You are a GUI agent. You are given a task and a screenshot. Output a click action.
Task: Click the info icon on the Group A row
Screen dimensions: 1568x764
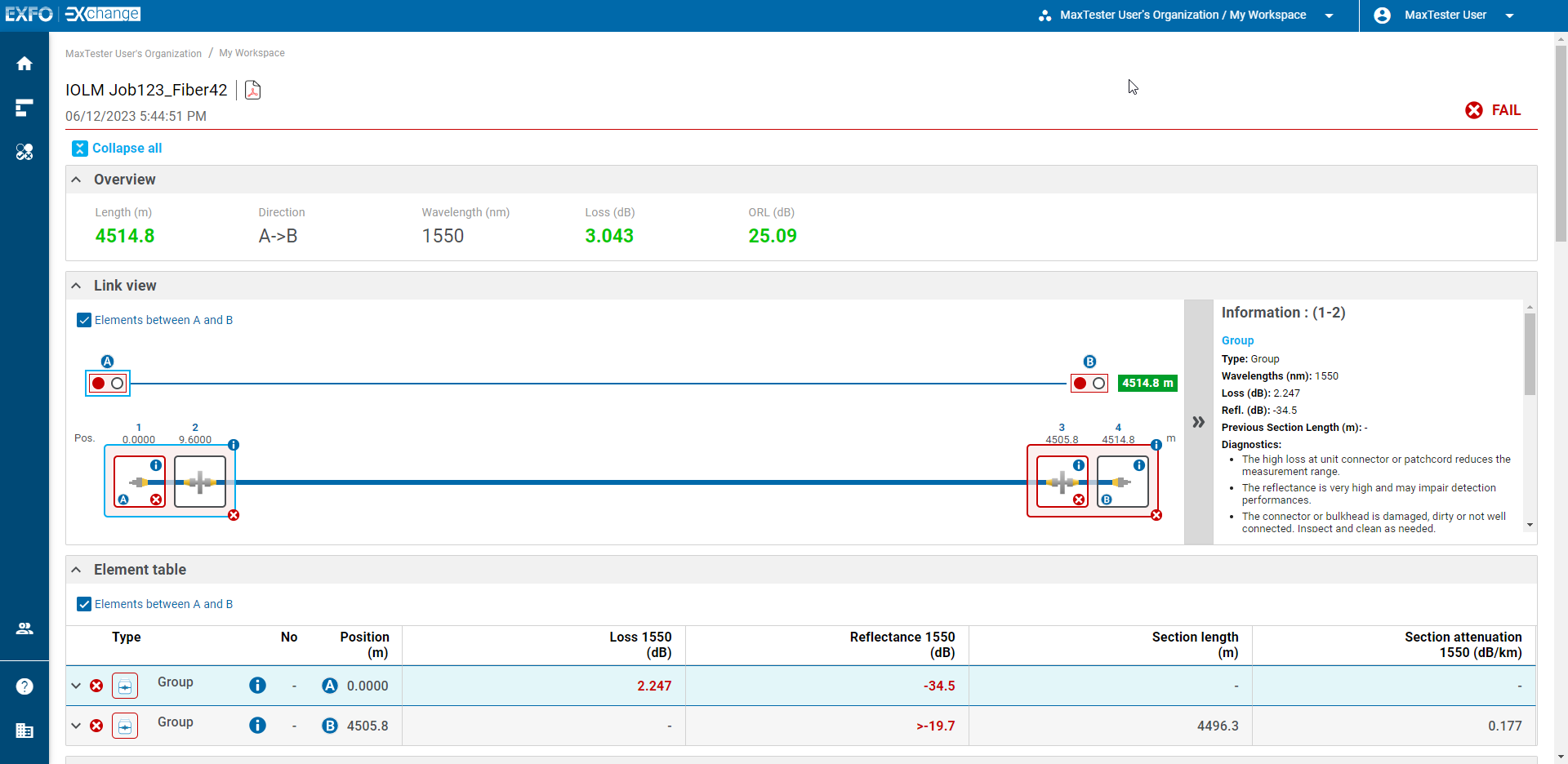coord(257,686)
